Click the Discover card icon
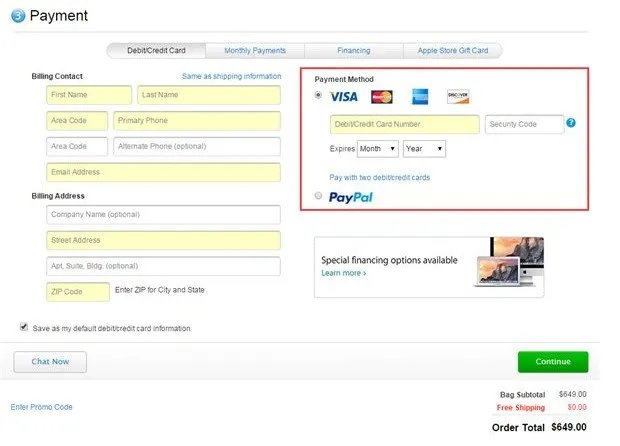This screenshot has width=620, height=446. [x=458, y=96]
